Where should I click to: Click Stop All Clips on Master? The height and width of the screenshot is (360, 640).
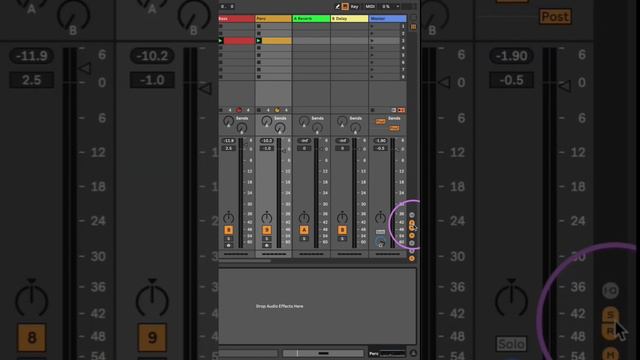pyautogui.click(x=372, y=110)
